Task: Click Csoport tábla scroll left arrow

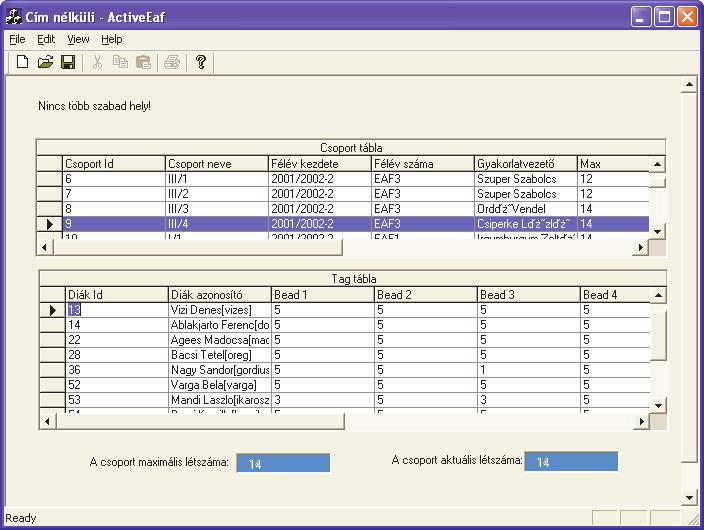Action: tap(44, 247)
